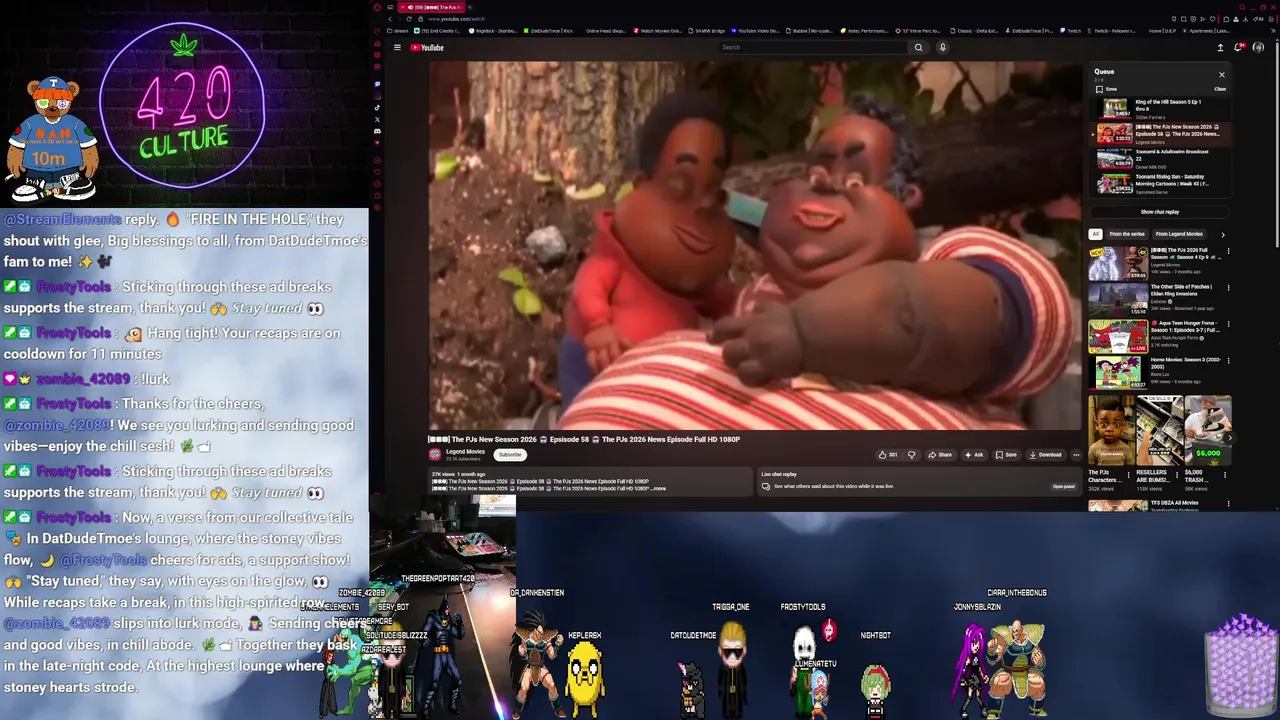Open more actions ellipsis beside Download

(x=1076, y=455)
